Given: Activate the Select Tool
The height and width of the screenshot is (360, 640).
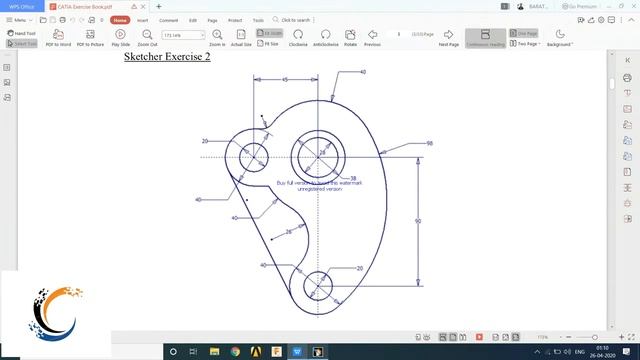Looking at the screenshot, I should [x=22, y=43].
